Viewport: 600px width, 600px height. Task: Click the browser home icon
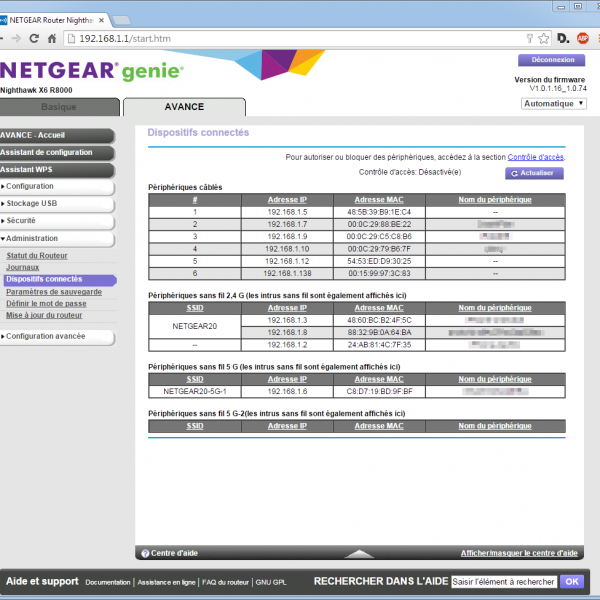(x=53, y=38)
